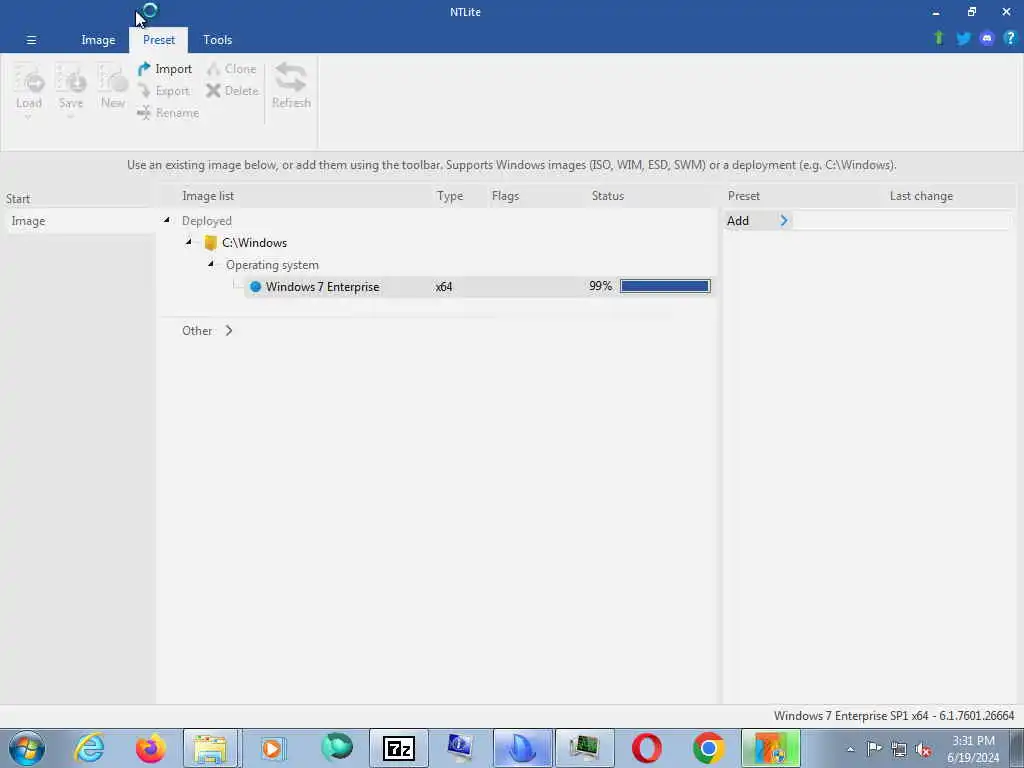
Task: Open dropdown arrow under the Save button
Action: click(70, 117)
